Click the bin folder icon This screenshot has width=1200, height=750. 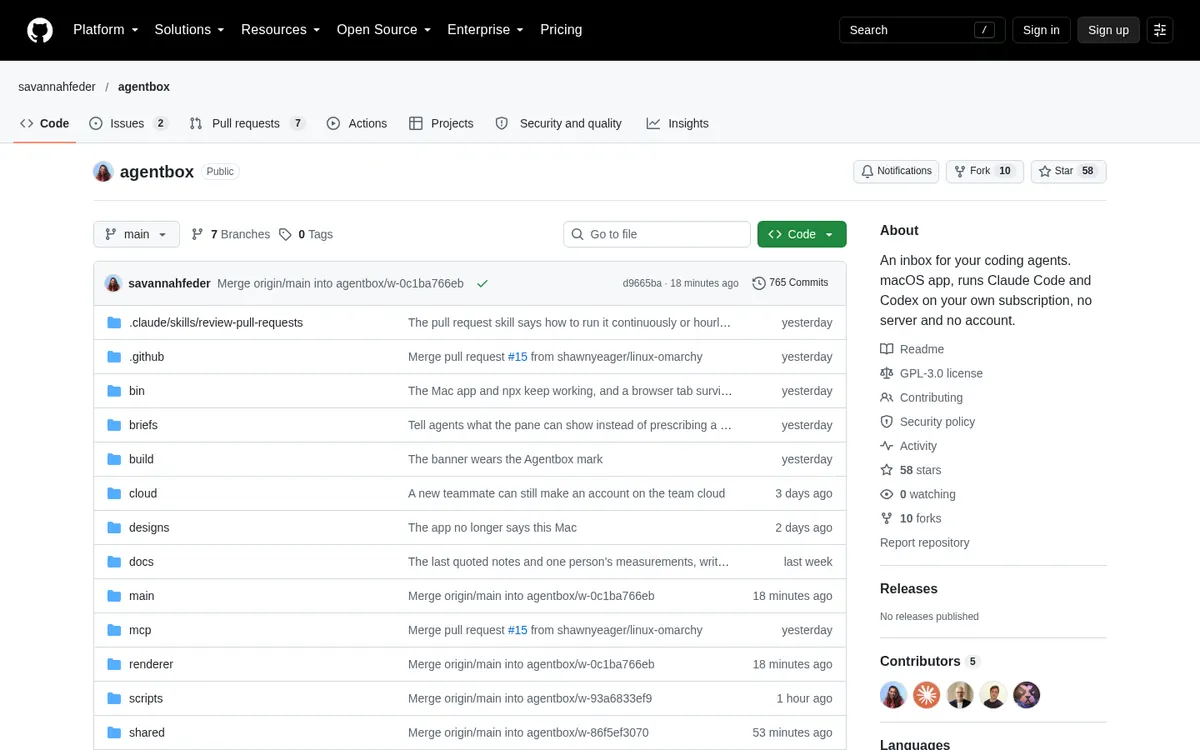(114, 391)
